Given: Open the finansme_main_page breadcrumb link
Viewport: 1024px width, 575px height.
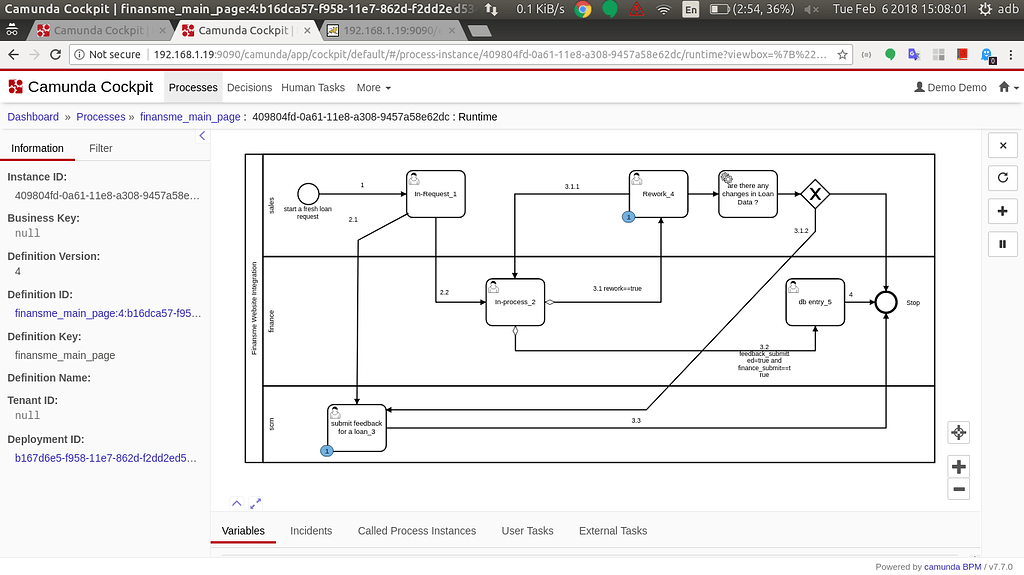Looking at the screenshot, I should (x=190, y=117).
